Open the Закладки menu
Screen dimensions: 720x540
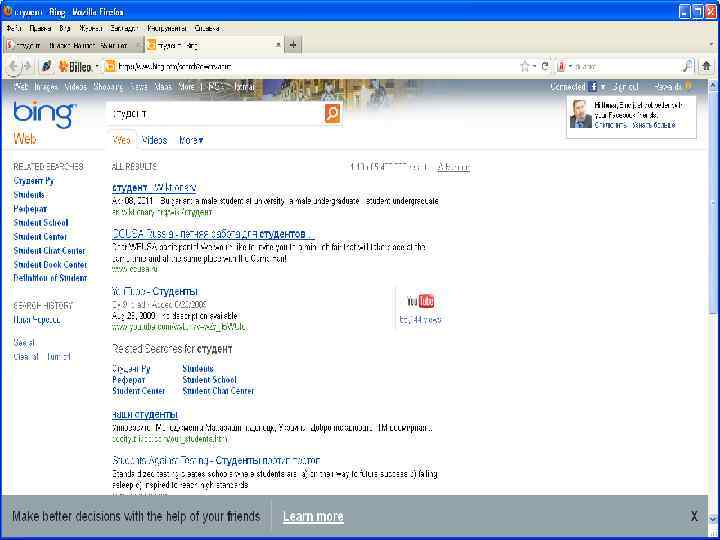click(x=124, y=28)
